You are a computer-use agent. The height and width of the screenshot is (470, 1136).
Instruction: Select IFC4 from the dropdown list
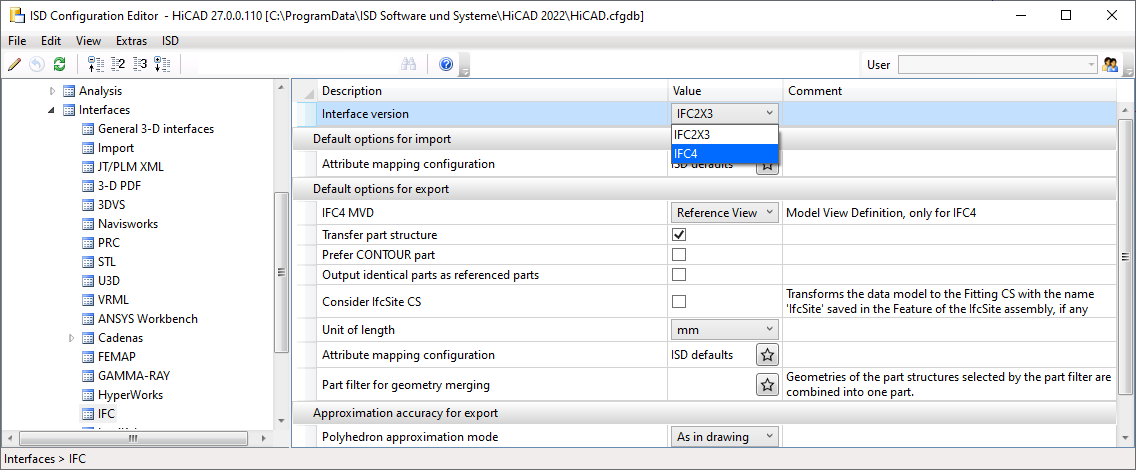point(724,153)
